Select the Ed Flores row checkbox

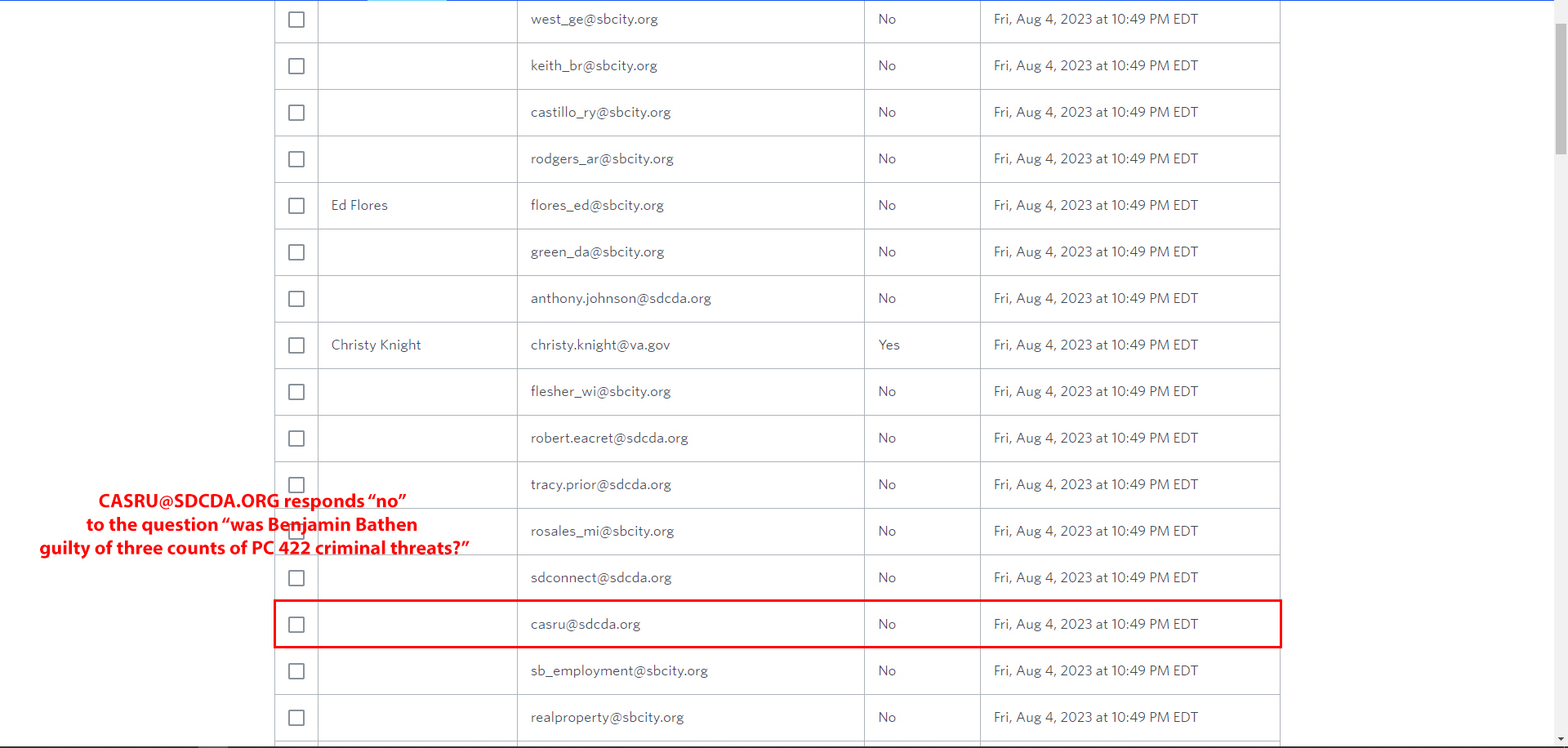click(296, 206)
